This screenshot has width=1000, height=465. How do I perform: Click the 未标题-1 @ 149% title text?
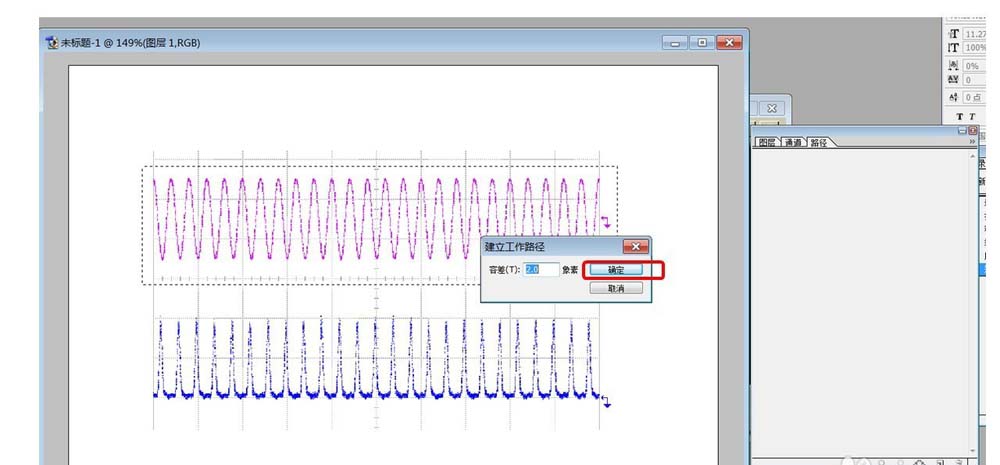tap(130, 43)
